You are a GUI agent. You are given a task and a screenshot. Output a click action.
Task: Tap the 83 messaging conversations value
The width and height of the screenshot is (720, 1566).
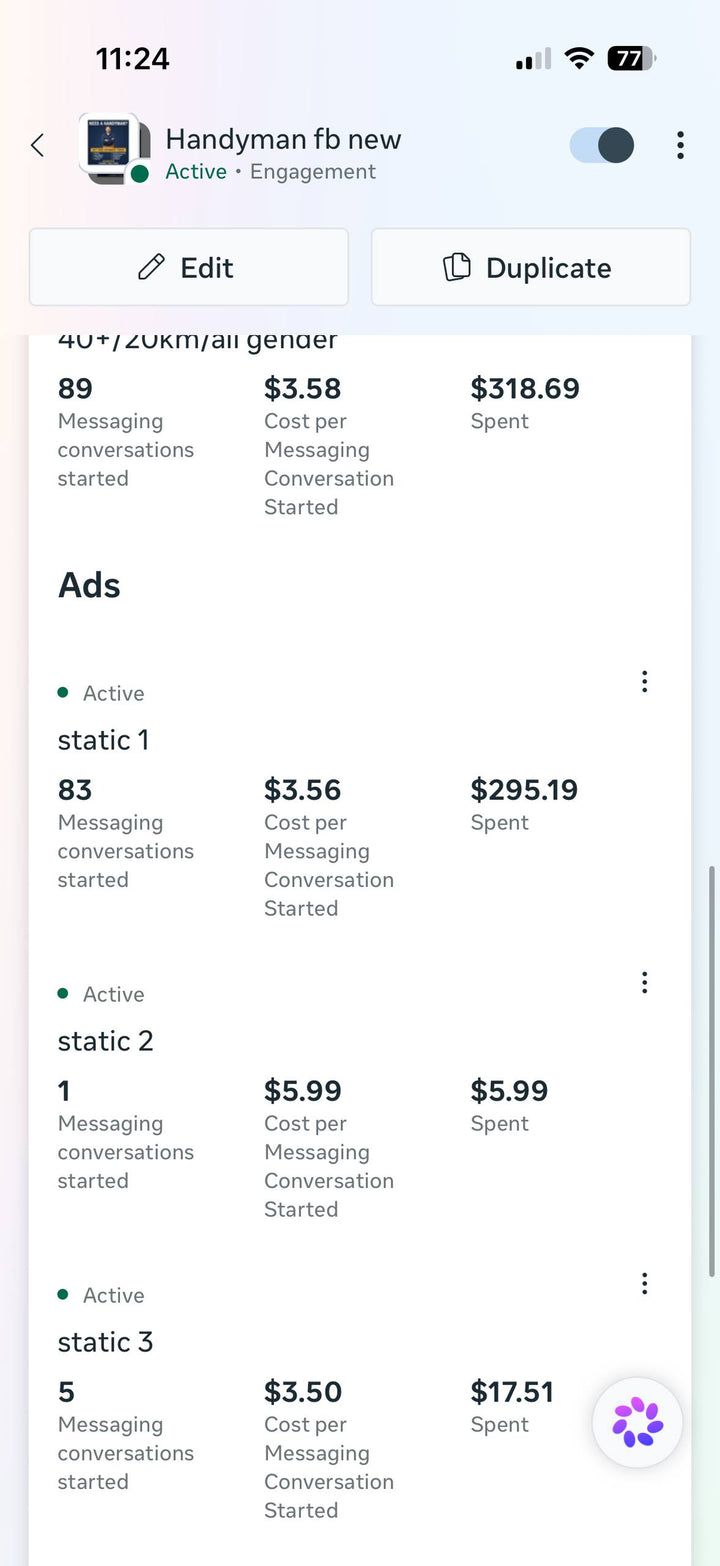pyautogui.click(x=75, y=790)
